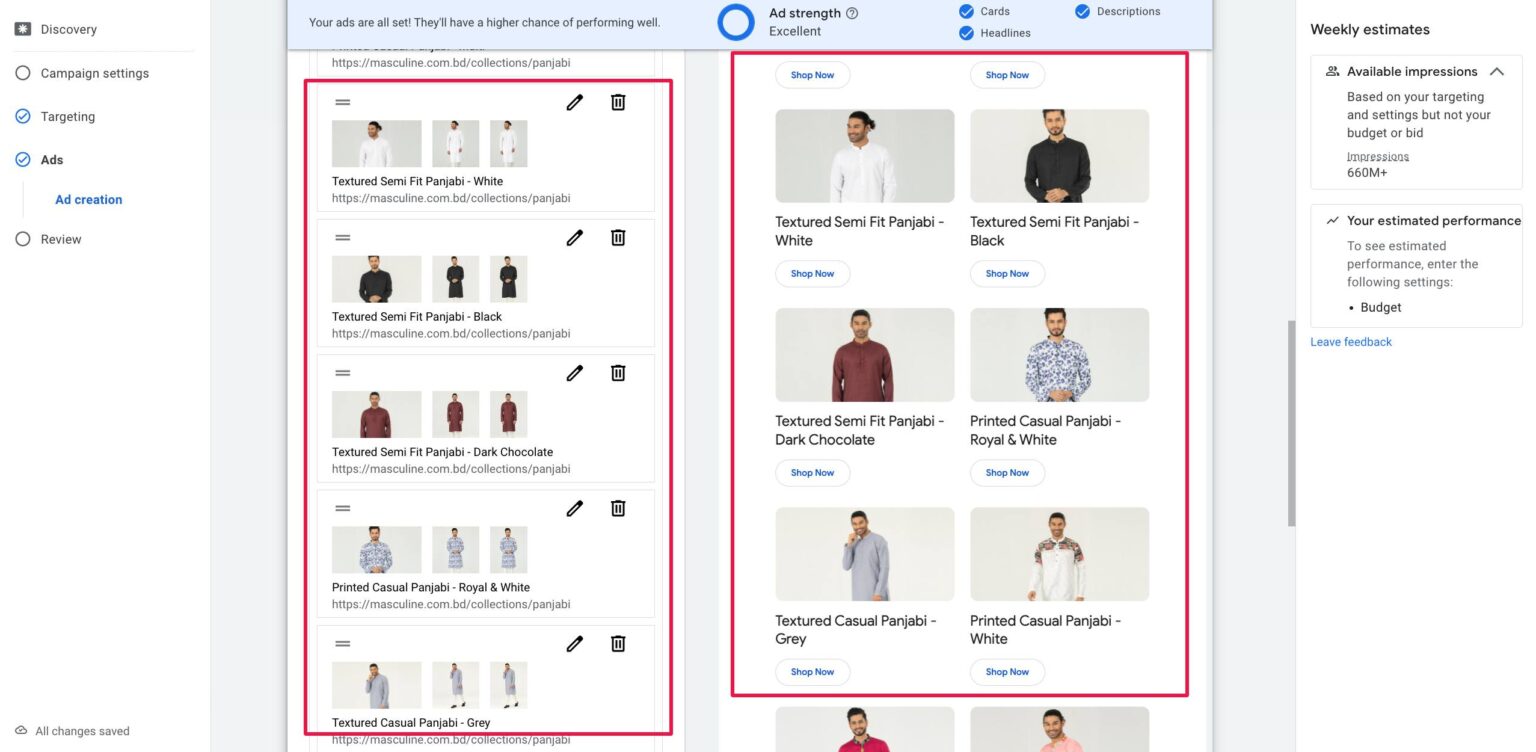Go to Ad creation sub-item
1536x752 pixels.
[89, 200]
